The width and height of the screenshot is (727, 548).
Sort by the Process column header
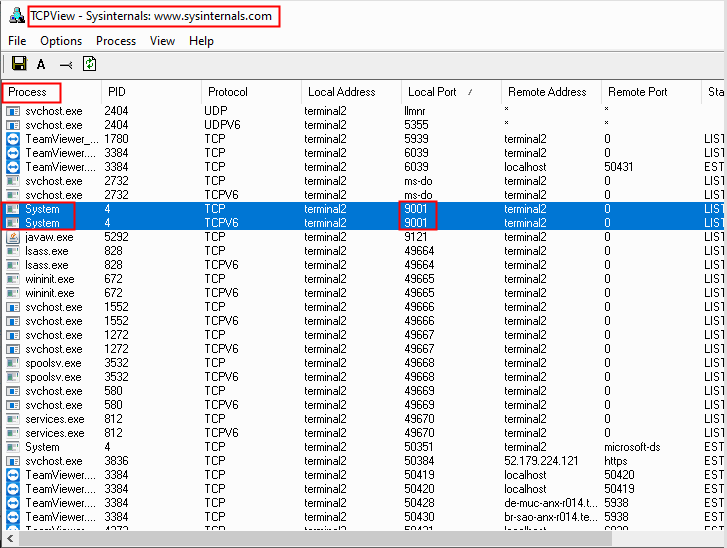pyautogui.click(x=51, y=92)
